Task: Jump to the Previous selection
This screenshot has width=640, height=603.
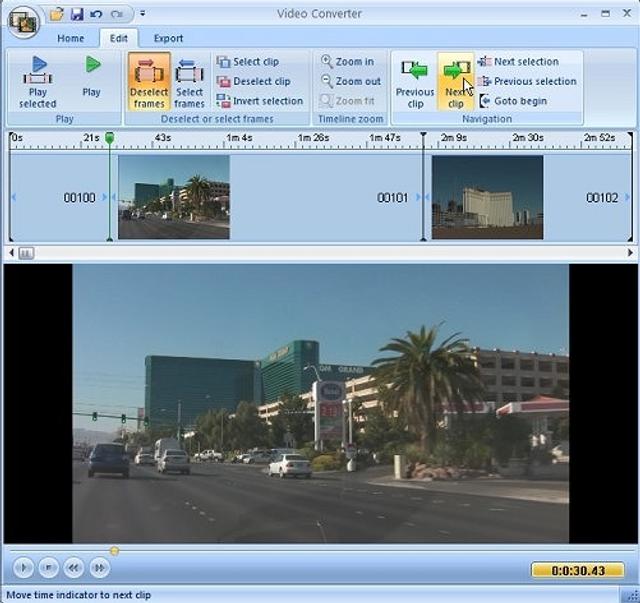Action: (x=526, y=81)
